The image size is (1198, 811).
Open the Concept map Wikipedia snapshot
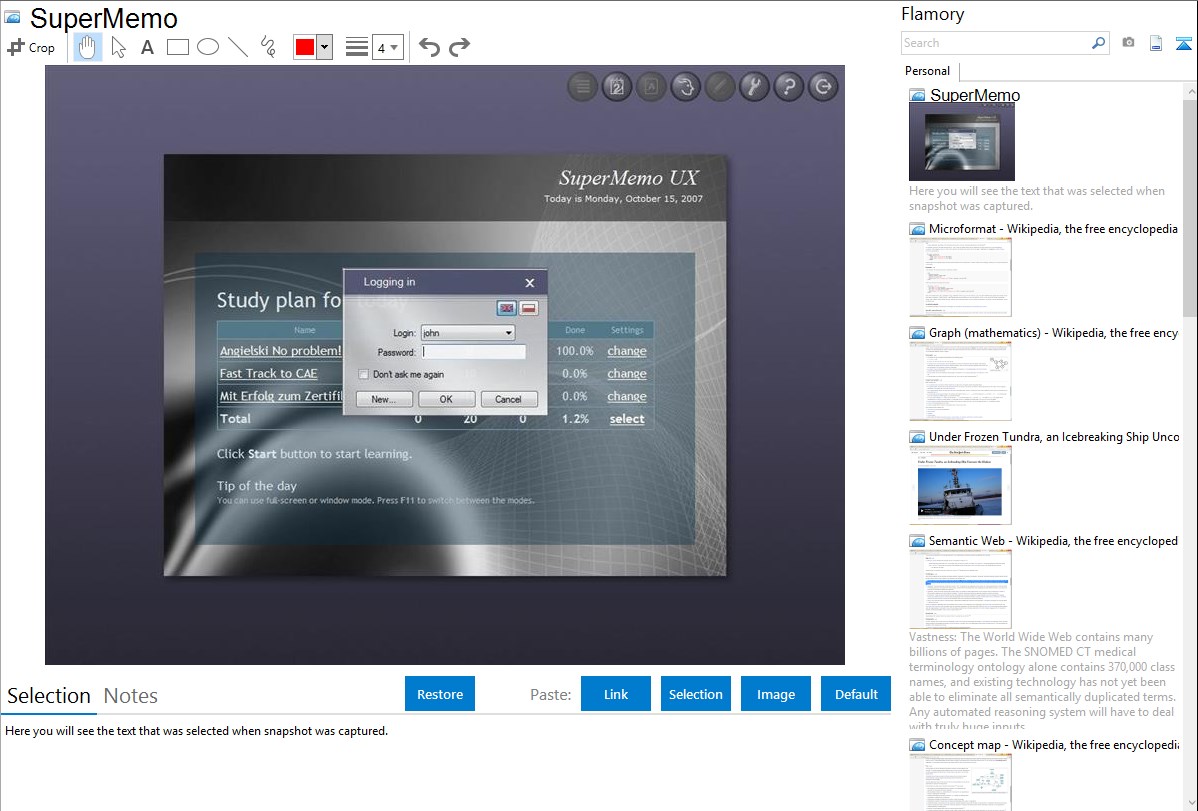click(x=960, y=783)
